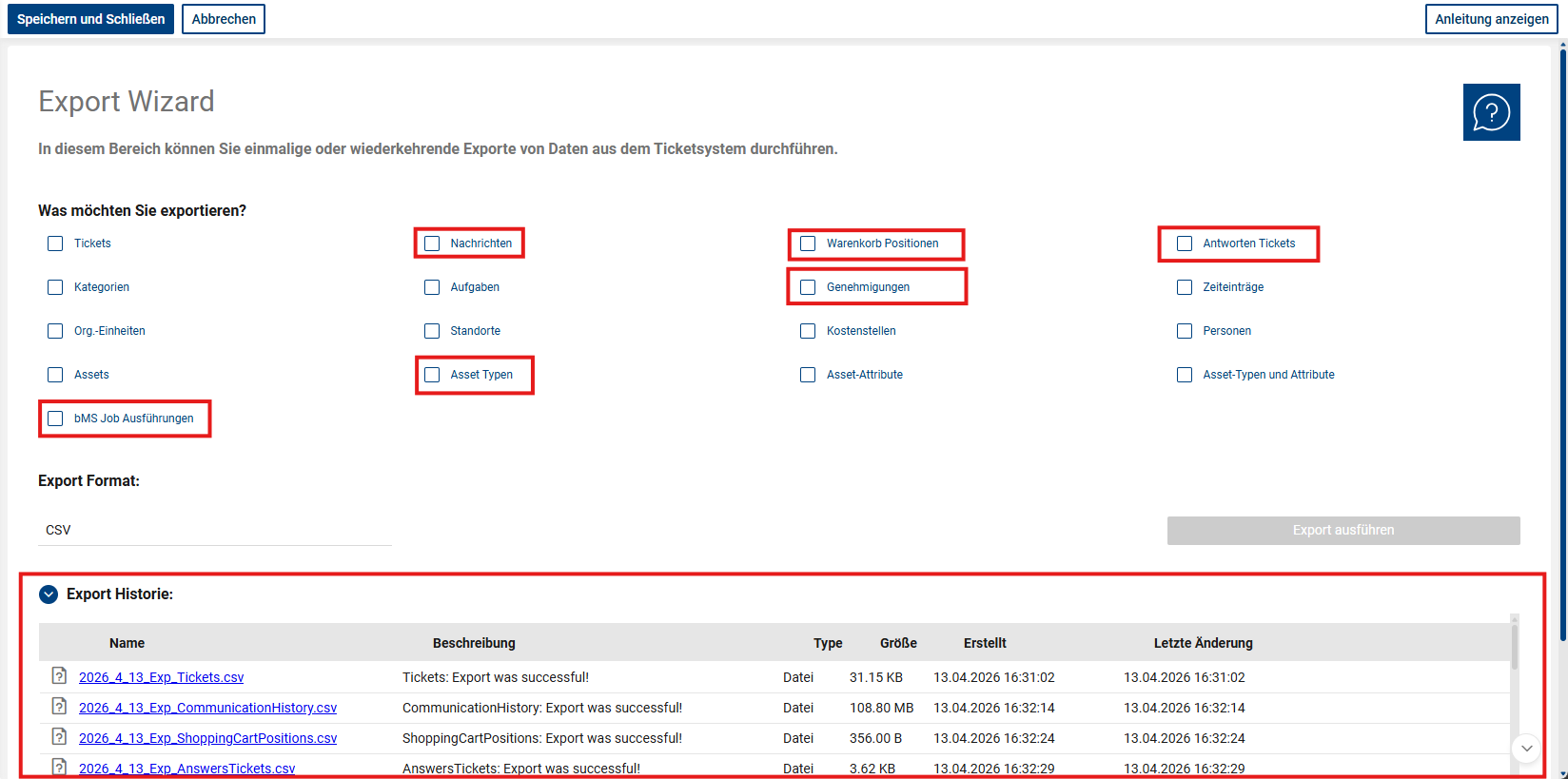The image size is (1568, 779).
Task: Click file icon beside Exp_CommunicationHistory.csv
Action: pyautogui.click(x=59, y=706)
